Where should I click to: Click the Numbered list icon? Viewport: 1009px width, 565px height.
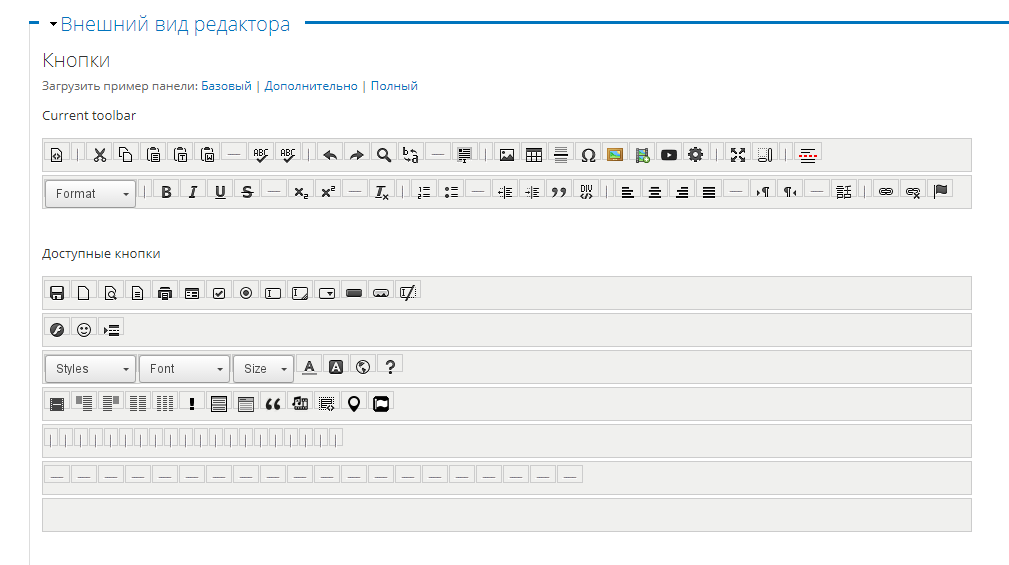(x=424, y=192)
